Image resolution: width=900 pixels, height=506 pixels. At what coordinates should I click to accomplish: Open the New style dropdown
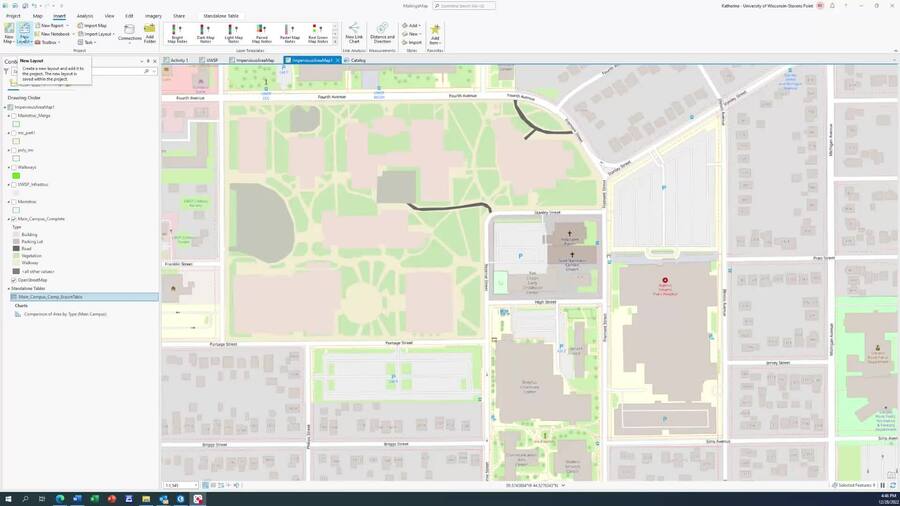click(412, 34)
